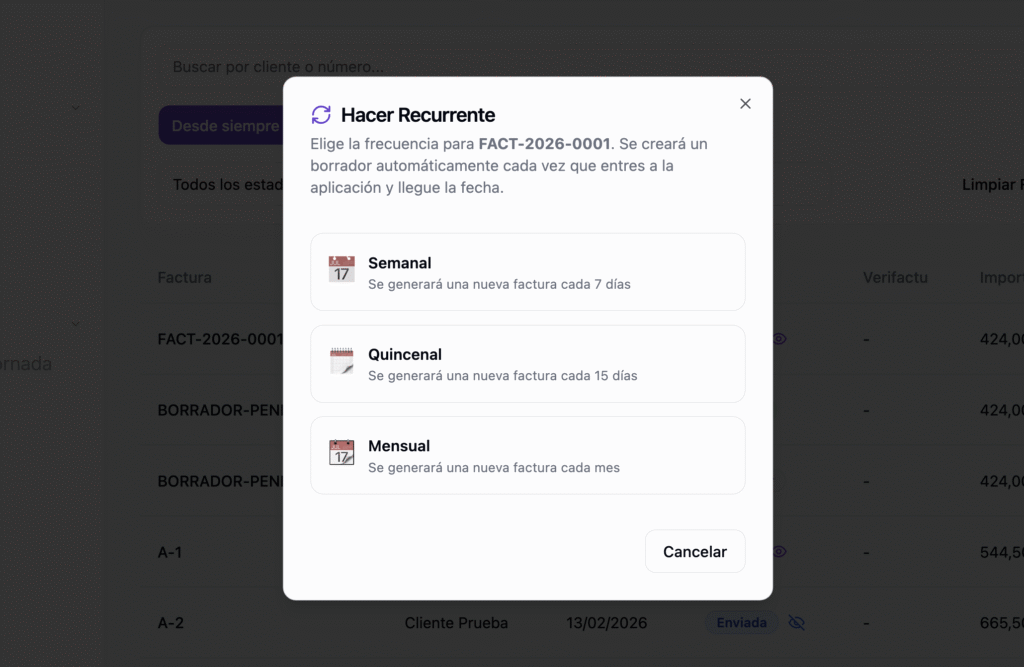1024x667 pixels.
Task: Click invoice A-2 in table
Action: click(x=170, y=623)
